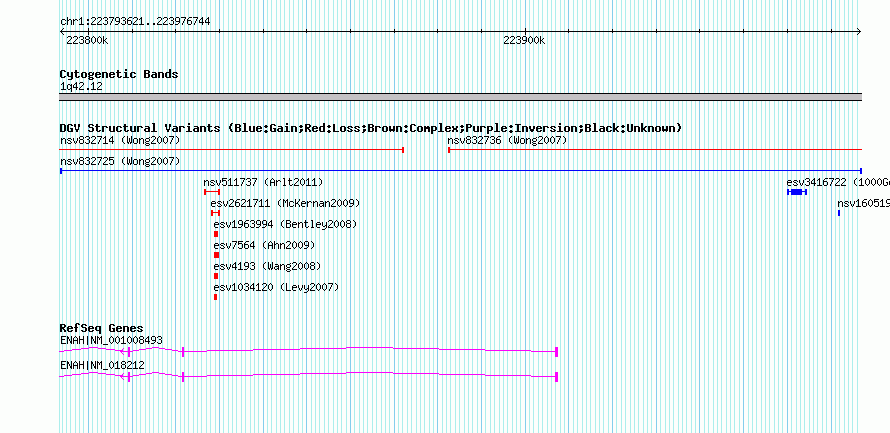890x433 pixels.
Task: Open the ENAH|NM_018212 gene label
Action: [x=102, y=365]
